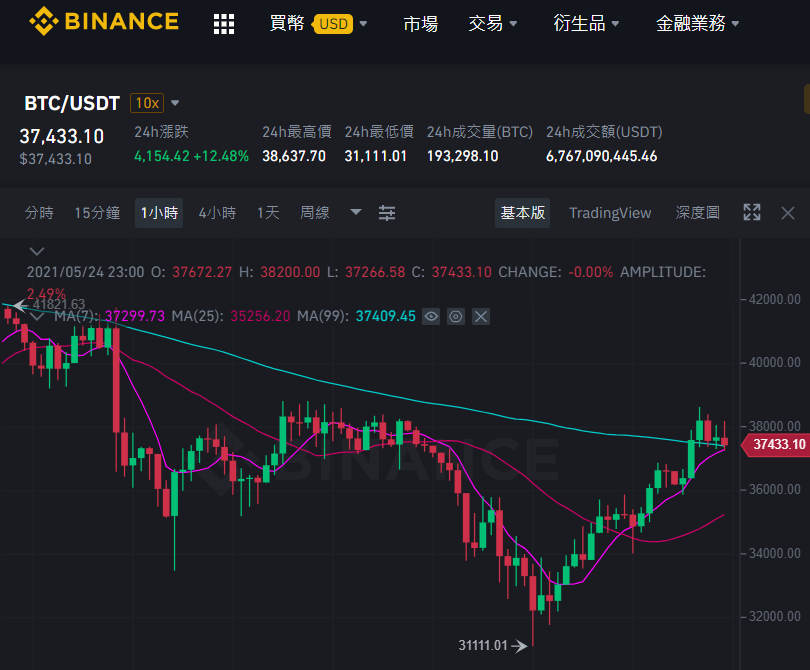
Task: Click the MA(99) value 37409.45
Action: point(385,316)
